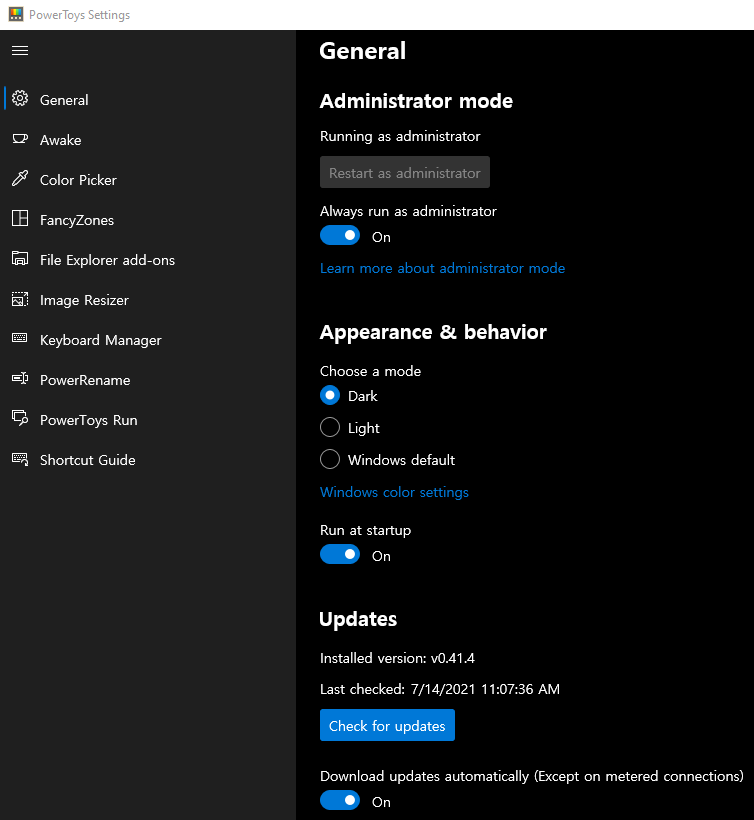Open the Windows color settings link
The width and height of the screenshot is (754, 820).
tap(394, 492)
